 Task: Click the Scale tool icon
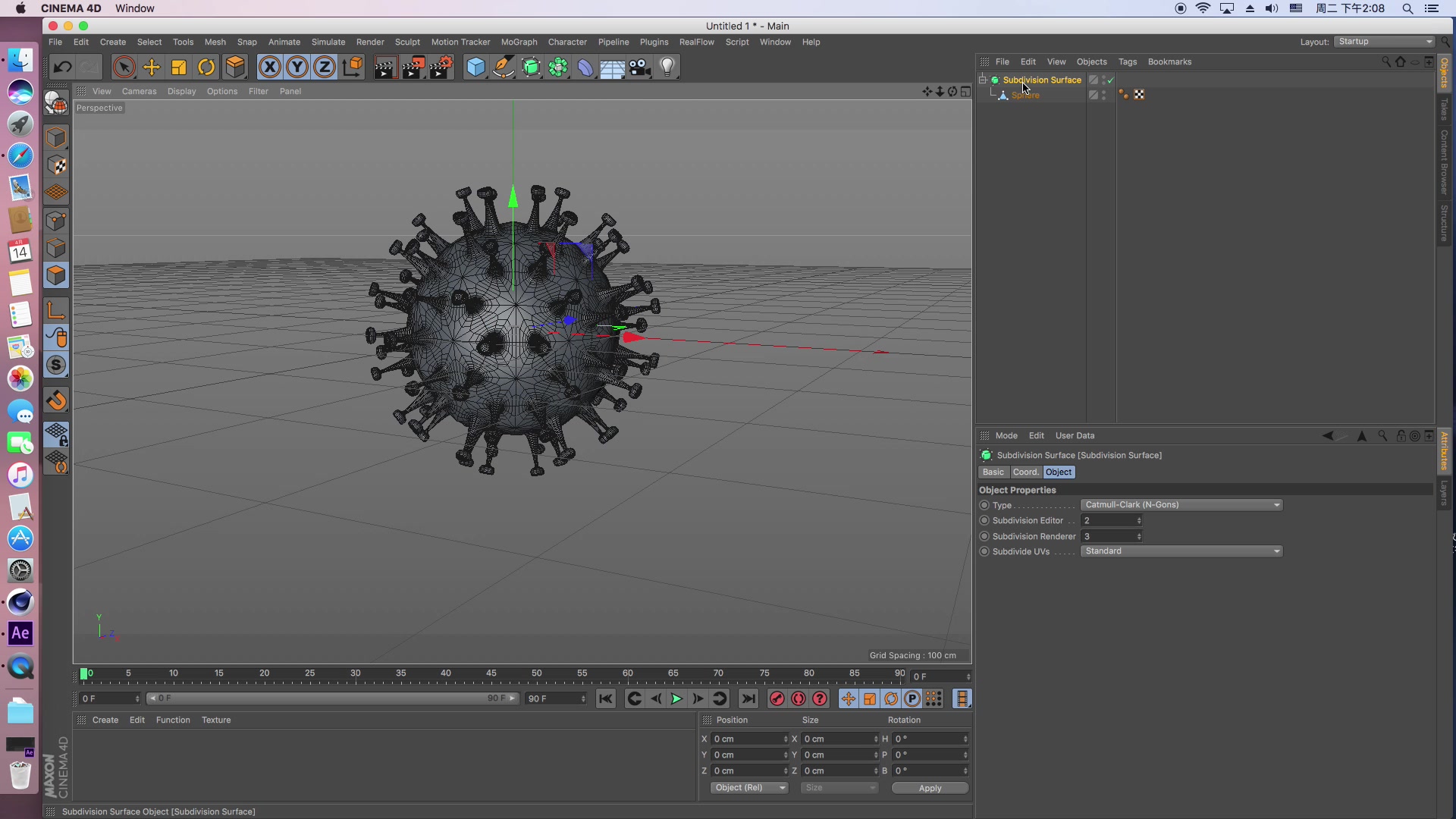click(x=179, y=67)
